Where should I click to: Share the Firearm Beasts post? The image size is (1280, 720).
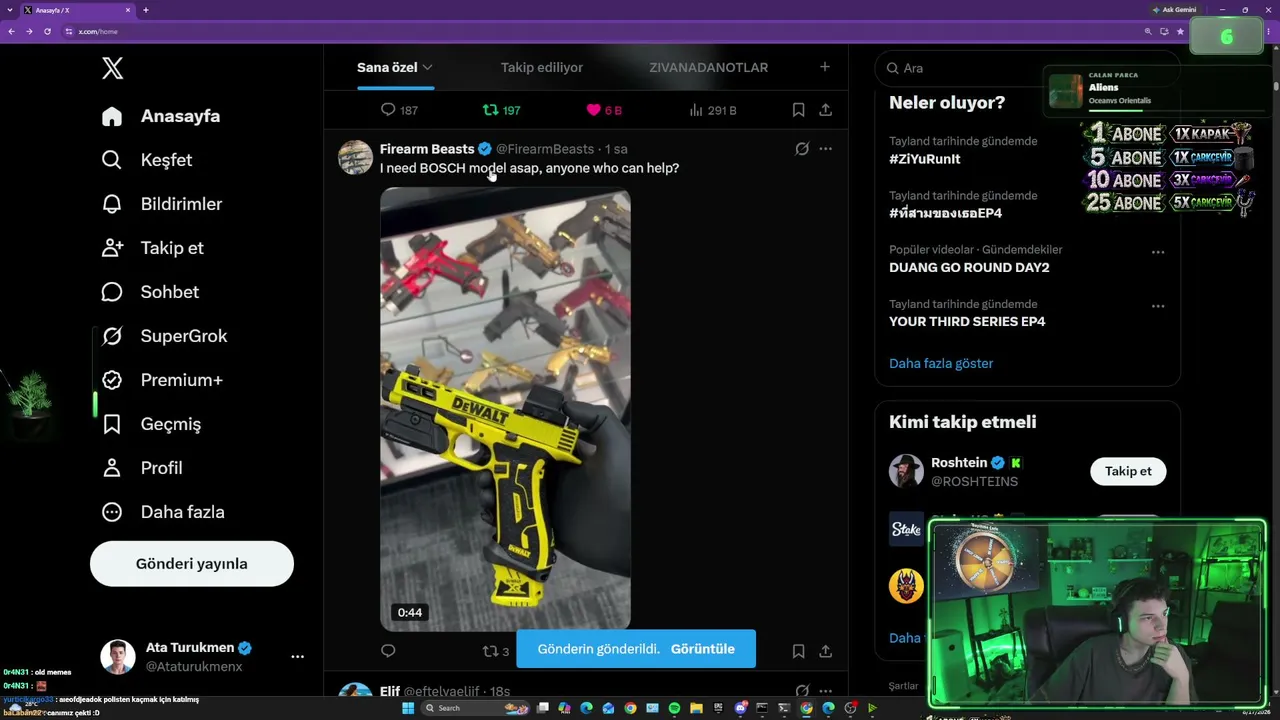click(825, 651)
